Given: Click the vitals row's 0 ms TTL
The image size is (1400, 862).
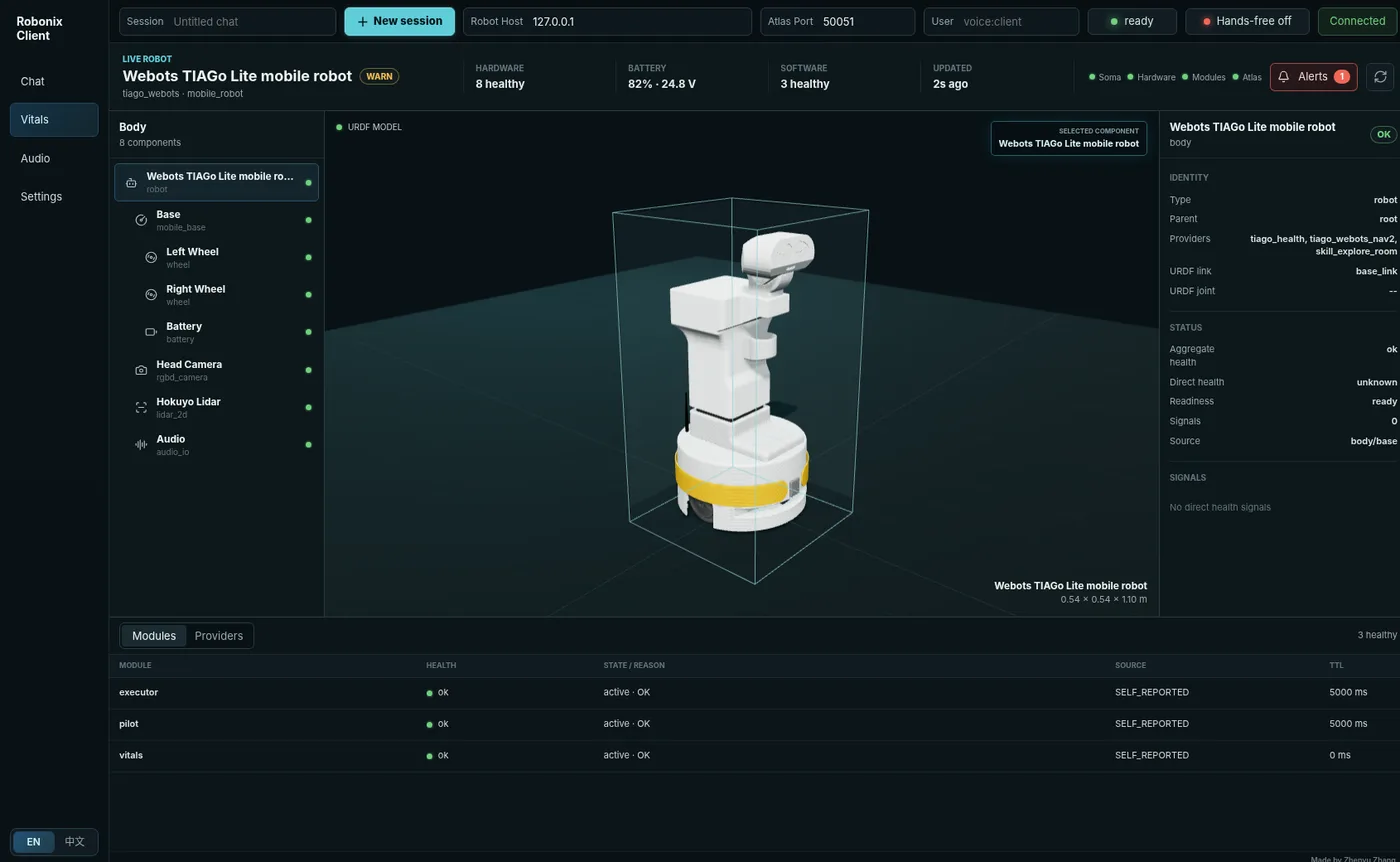Looking at the screenshot, I should 1340,755.
